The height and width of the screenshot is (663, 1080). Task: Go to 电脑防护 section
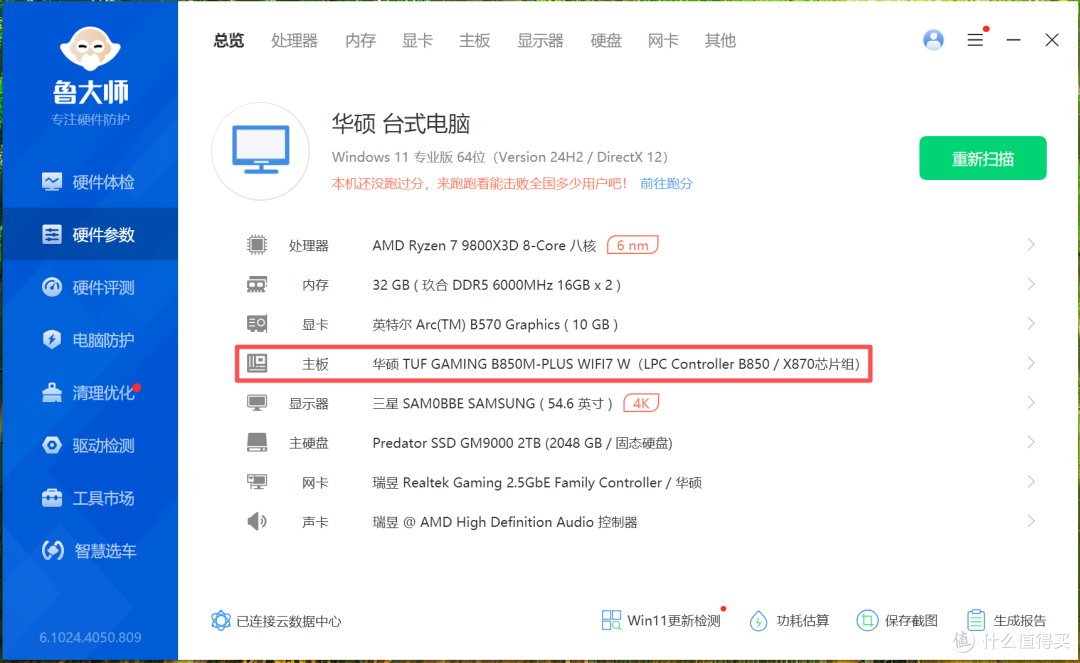pyautogui.click(x=89, y=339)
